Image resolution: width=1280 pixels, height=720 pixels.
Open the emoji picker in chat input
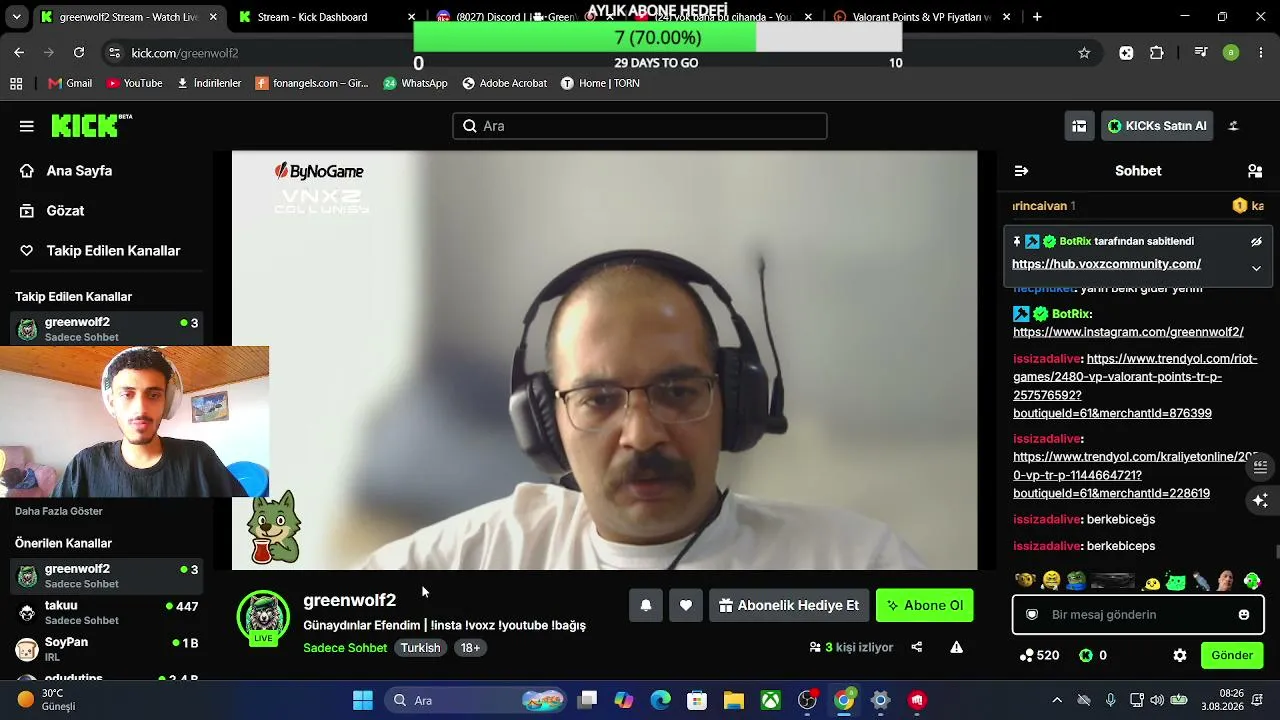[x=1244, y=615]
